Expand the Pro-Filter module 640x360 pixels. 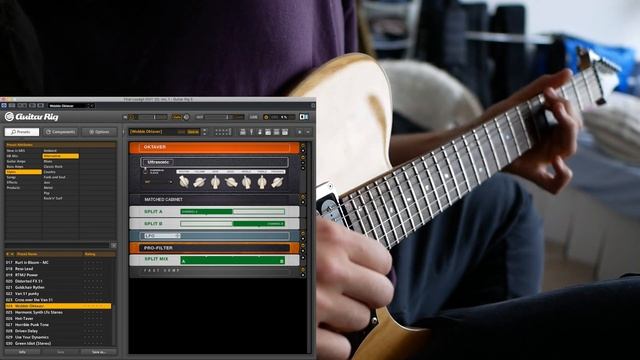(x=303, y=251)
